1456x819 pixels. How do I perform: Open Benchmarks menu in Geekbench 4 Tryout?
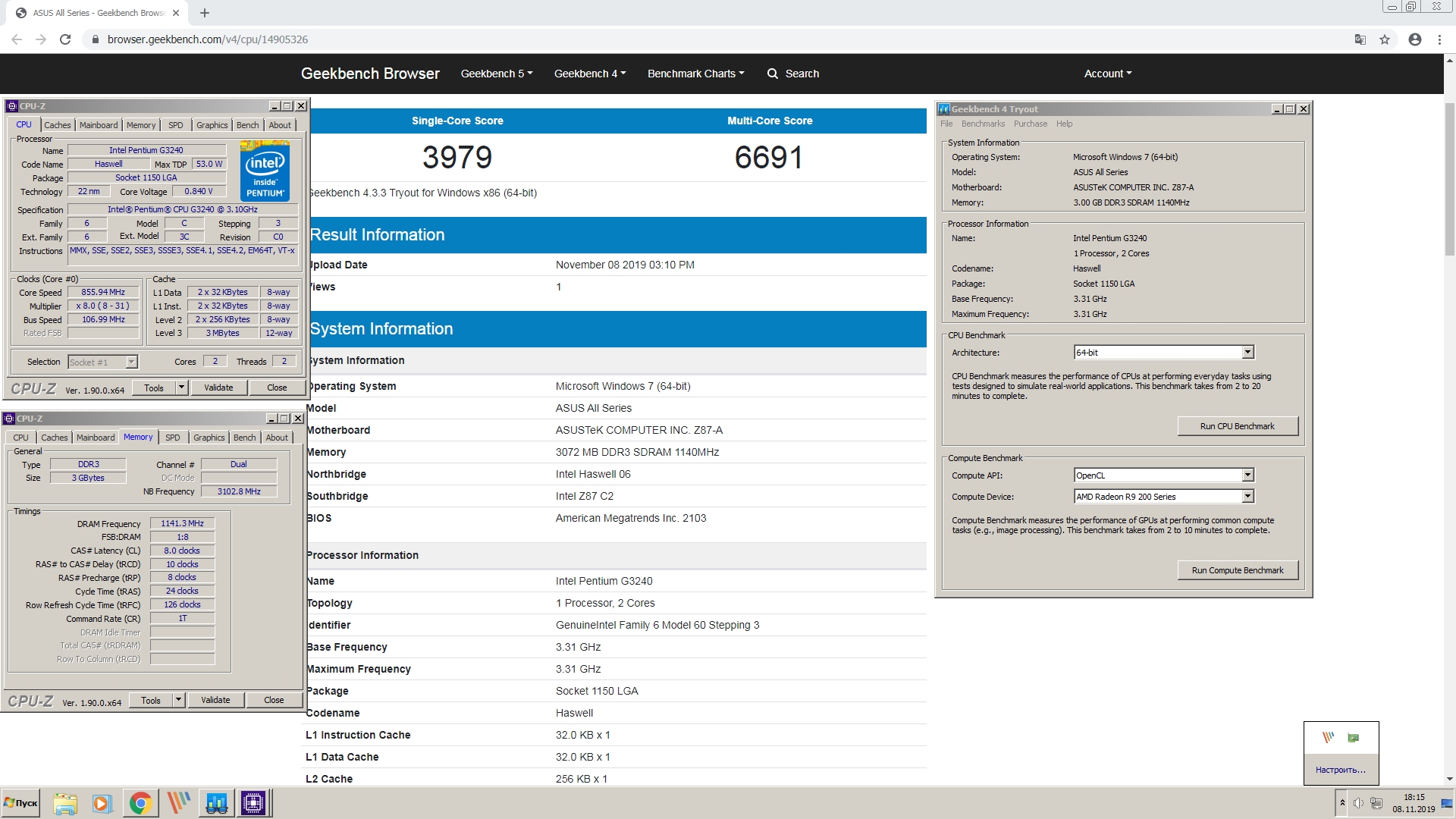click(983, 124)
